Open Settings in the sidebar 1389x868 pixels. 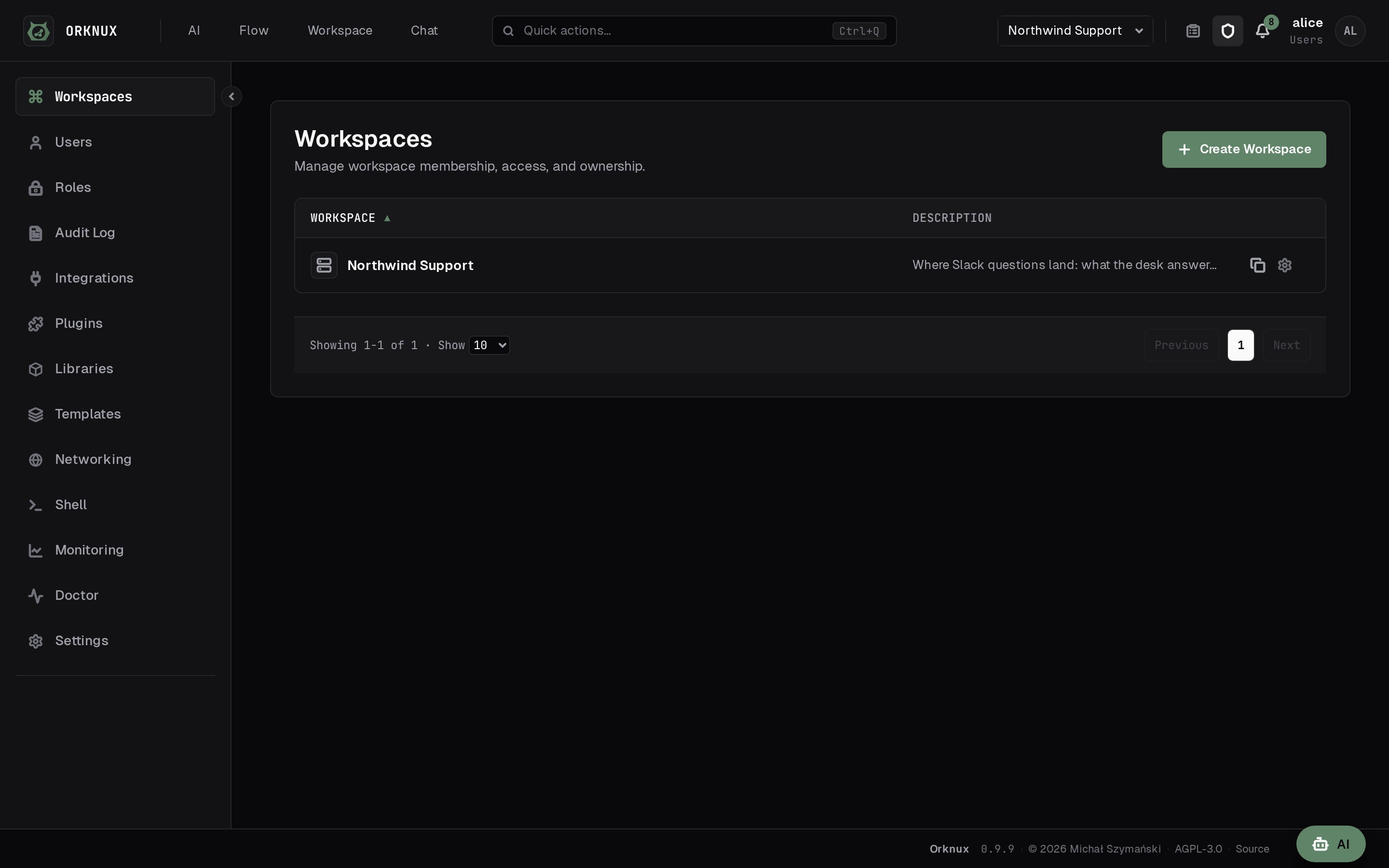click(x=115, y=641)
